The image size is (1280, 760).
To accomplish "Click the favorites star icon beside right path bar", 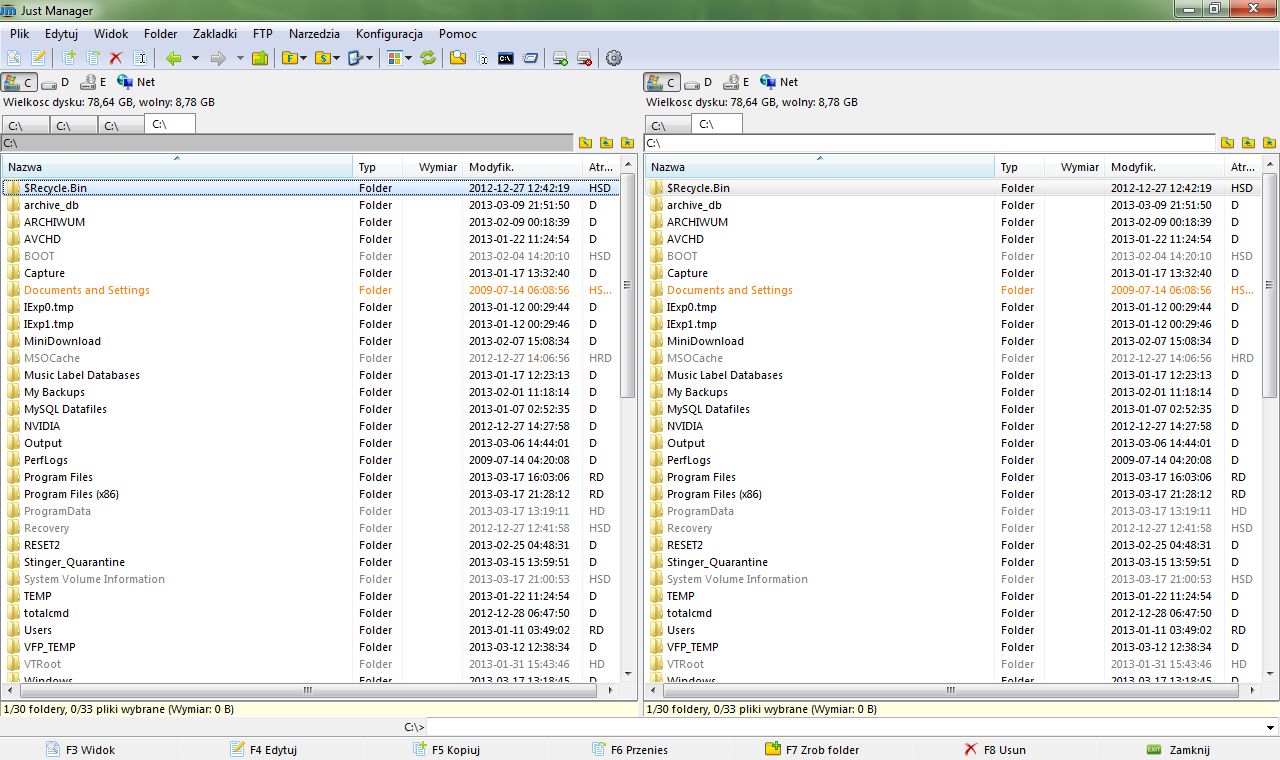I will (x=1269, y=143).
